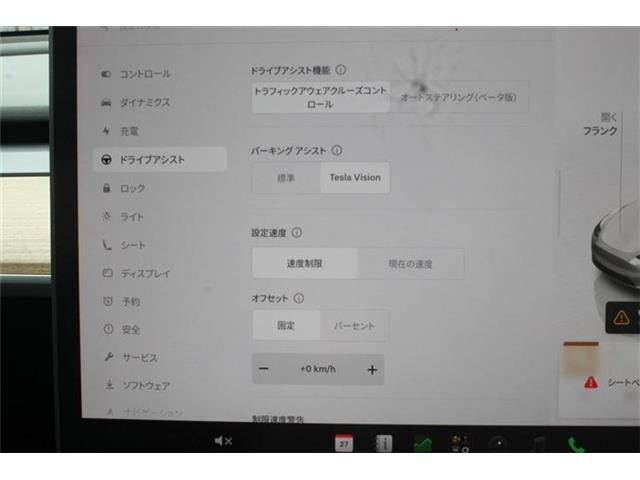Open the ライト settings section
The width and height of the screenshot is (640, 480).
click(x=132, y=217)
